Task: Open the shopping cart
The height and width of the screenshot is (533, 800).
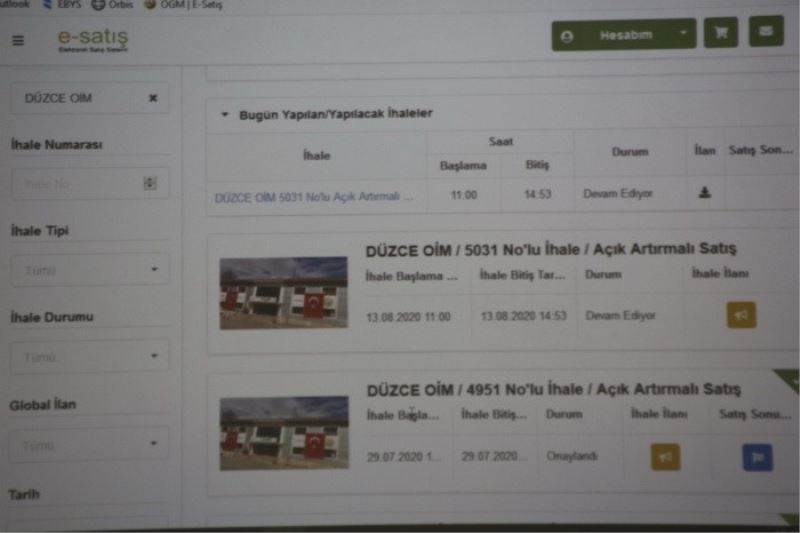Action: 720,34
